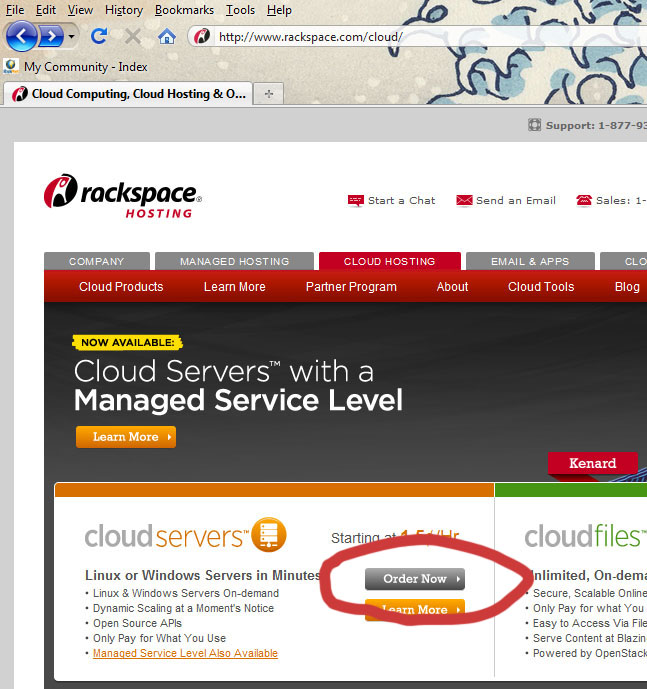Image resolution: width=647 pixels, height=689 pixels.
Task: Open the History menu
Action: pos(124,10)
